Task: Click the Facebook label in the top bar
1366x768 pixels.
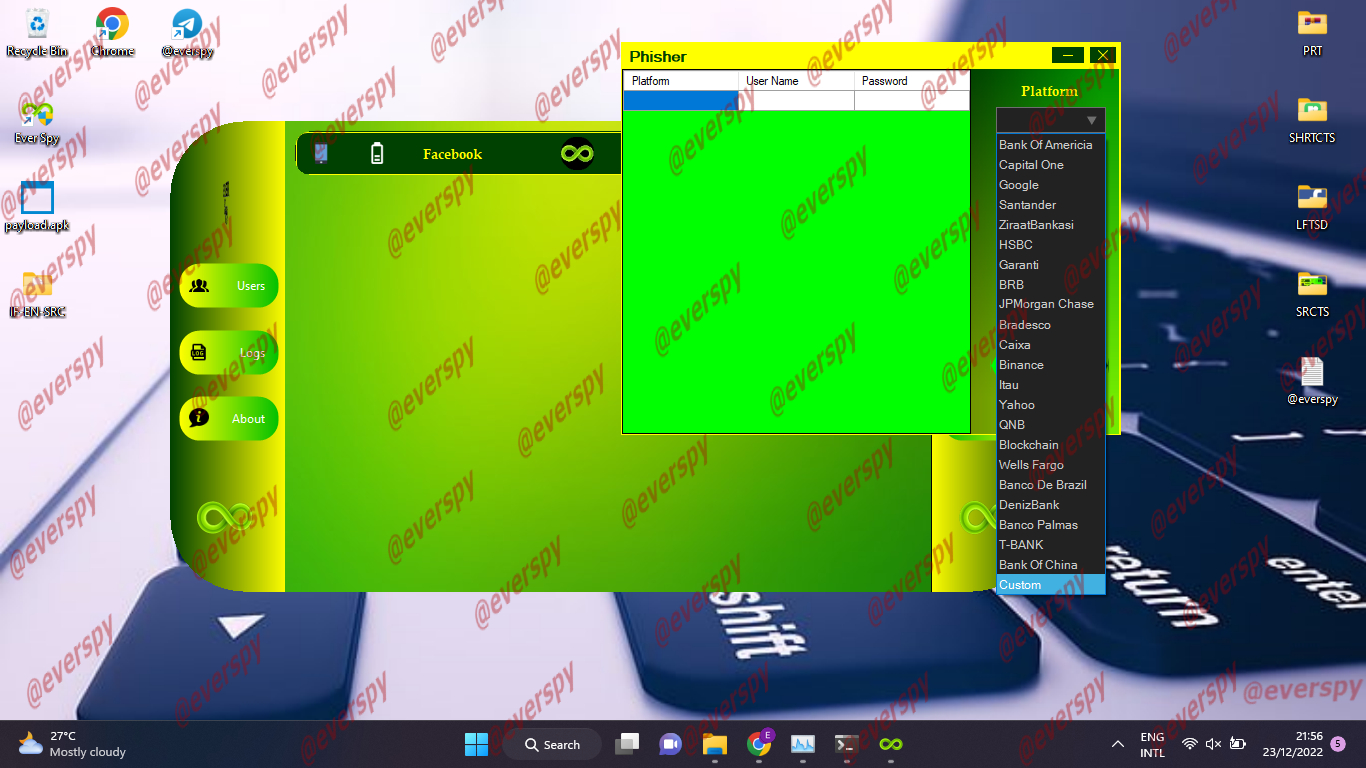Action: (x=452, y=154)
